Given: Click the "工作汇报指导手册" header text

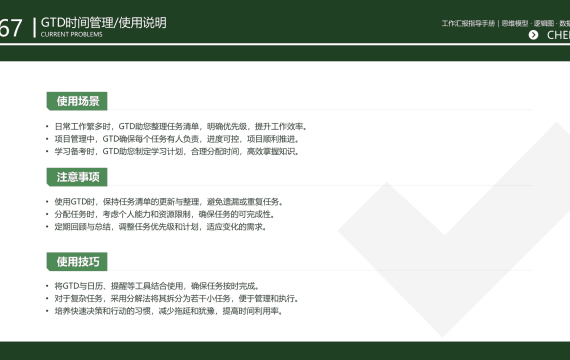Looking at the screenshot, I should [468, 24].
